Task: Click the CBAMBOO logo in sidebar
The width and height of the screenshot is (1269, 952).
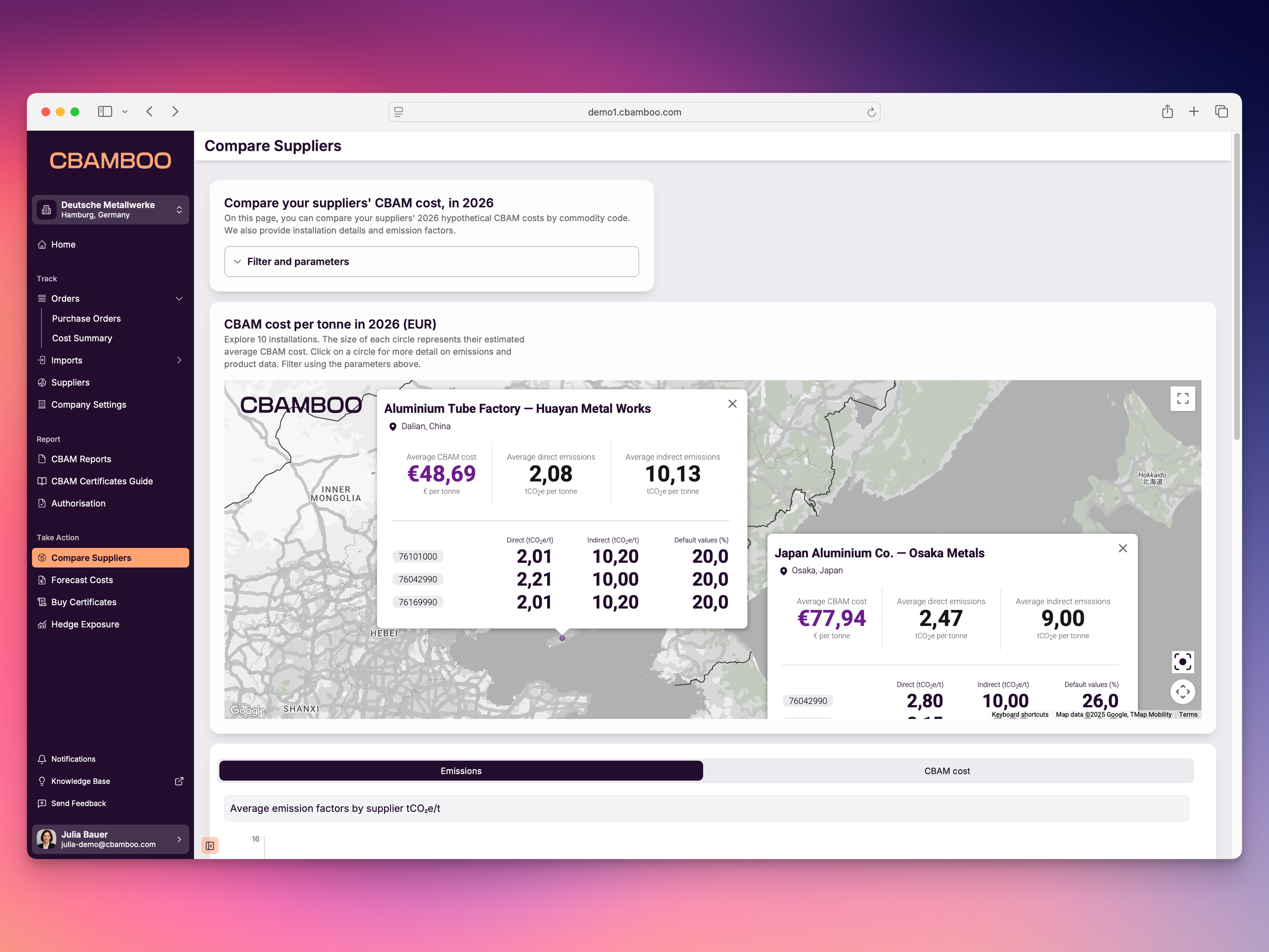Action: 110,161
